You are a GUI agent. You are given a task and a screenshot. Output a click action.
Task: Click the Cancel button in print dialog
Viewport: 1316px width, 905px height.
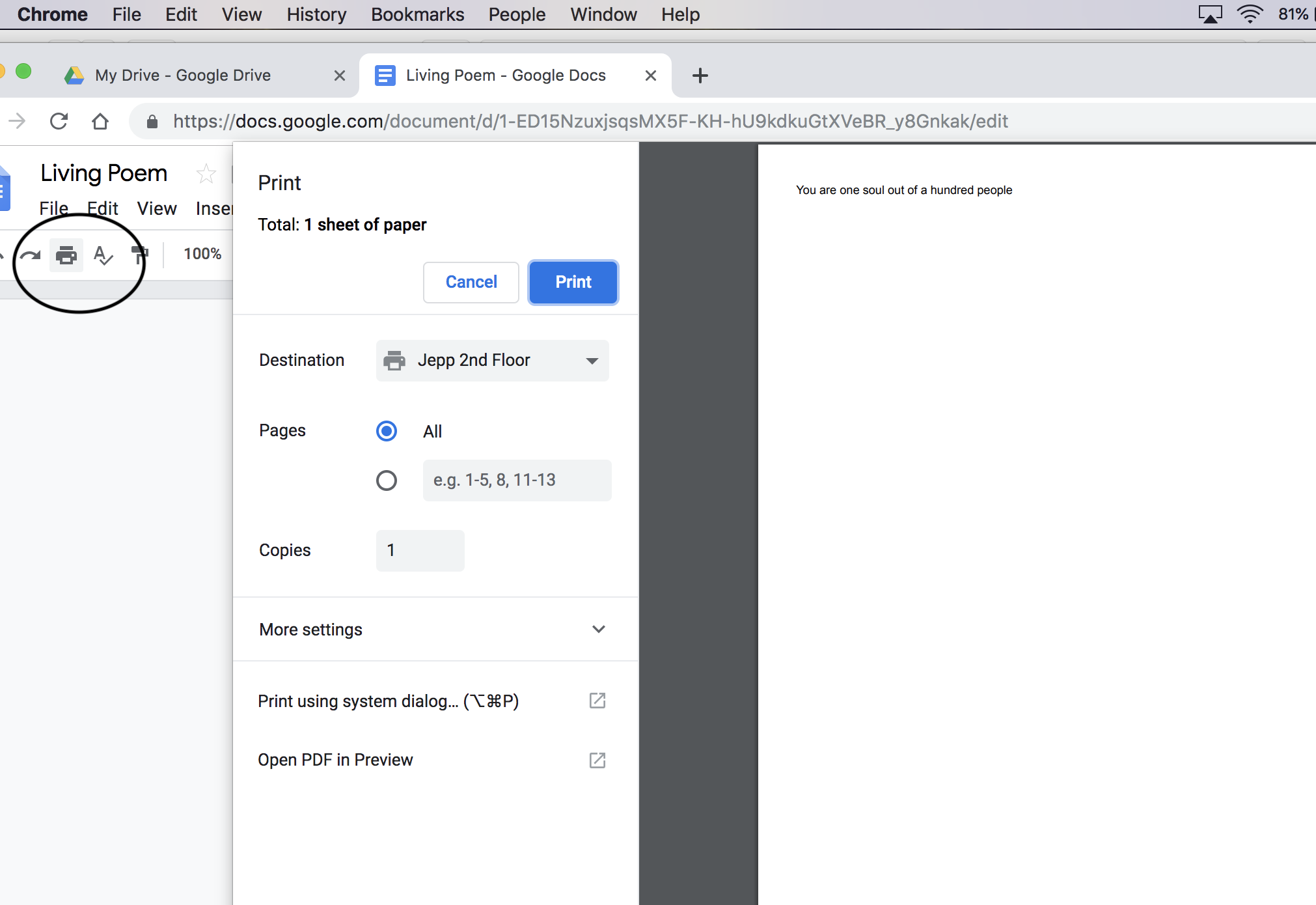[471, 282]
